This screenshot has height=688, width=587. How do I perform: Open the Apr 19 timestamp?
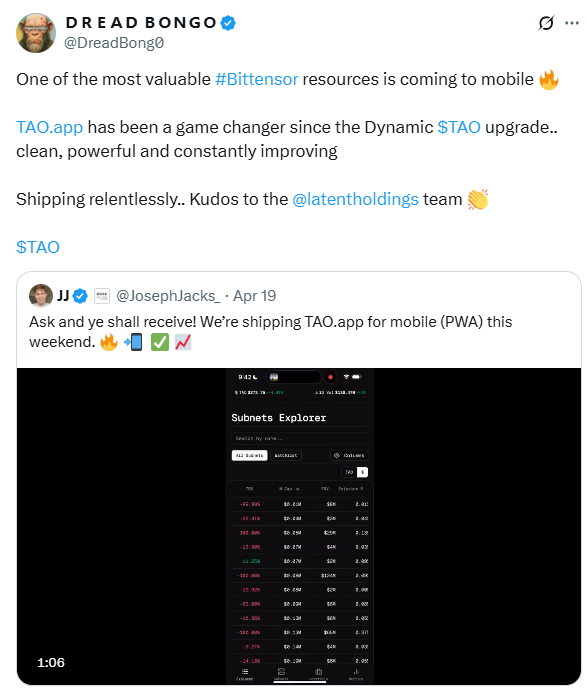254,296
